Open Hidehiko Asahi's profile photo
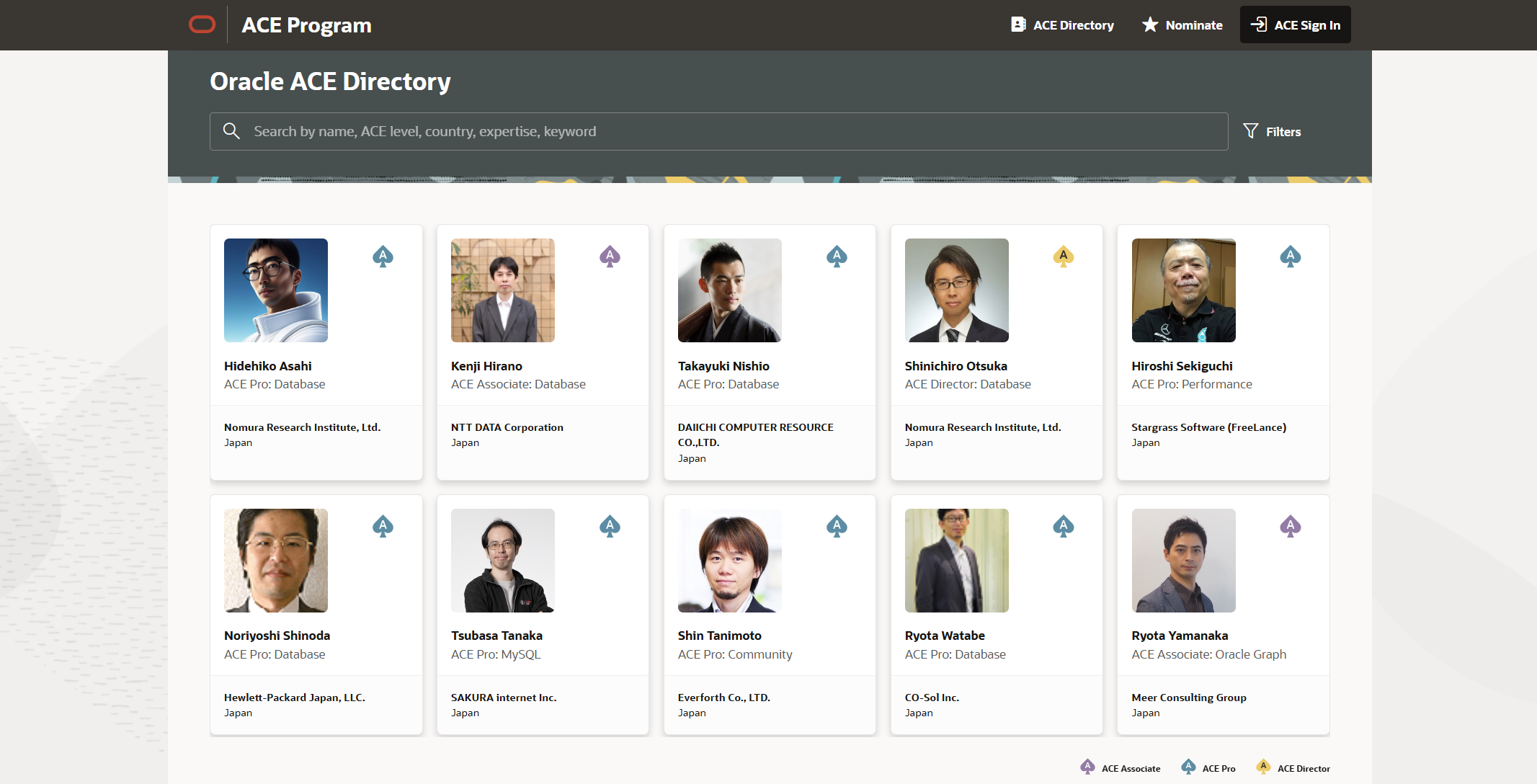This screenshot has height=784, width=1537. 276,290
